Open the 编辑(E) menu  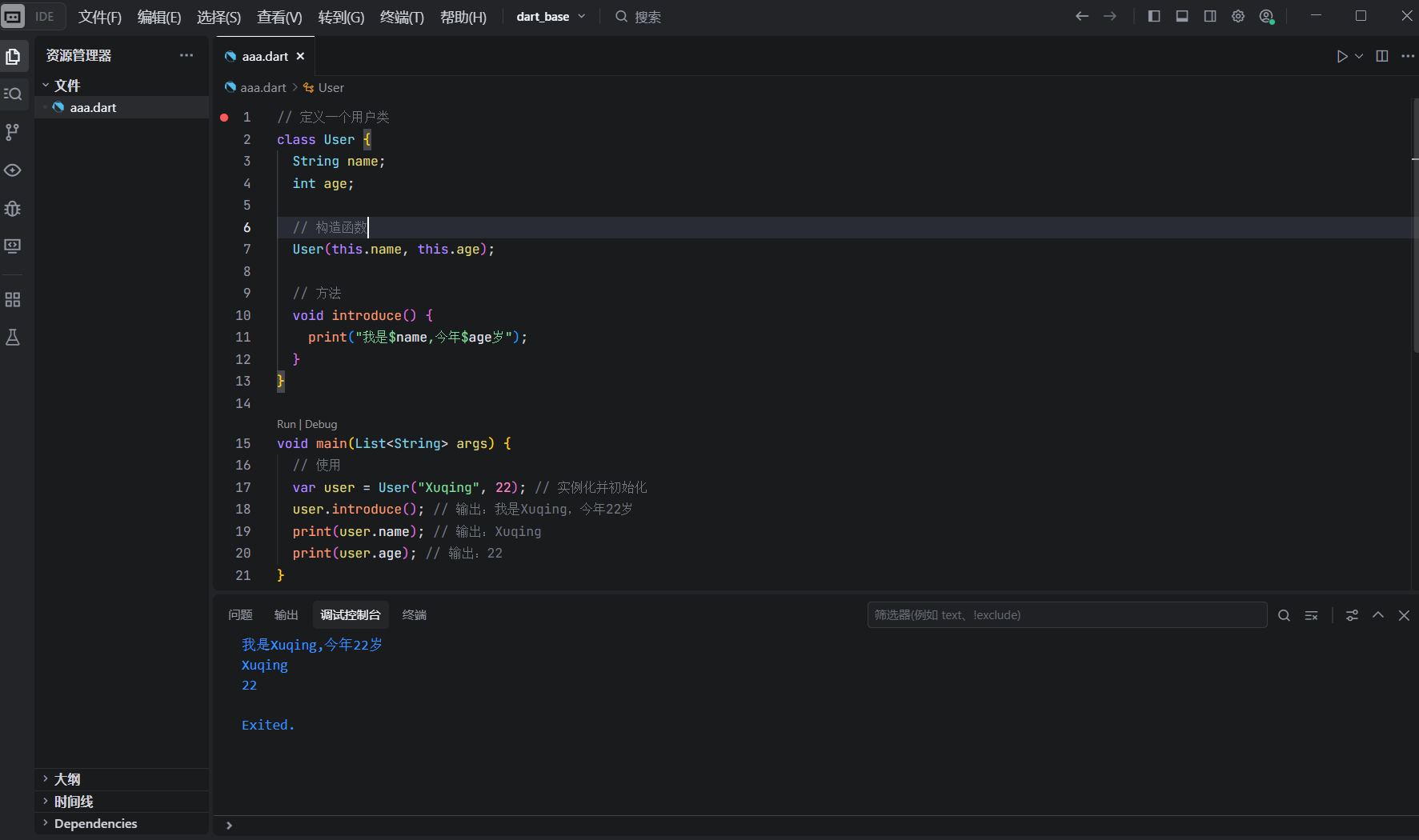(x=159, y=17)
